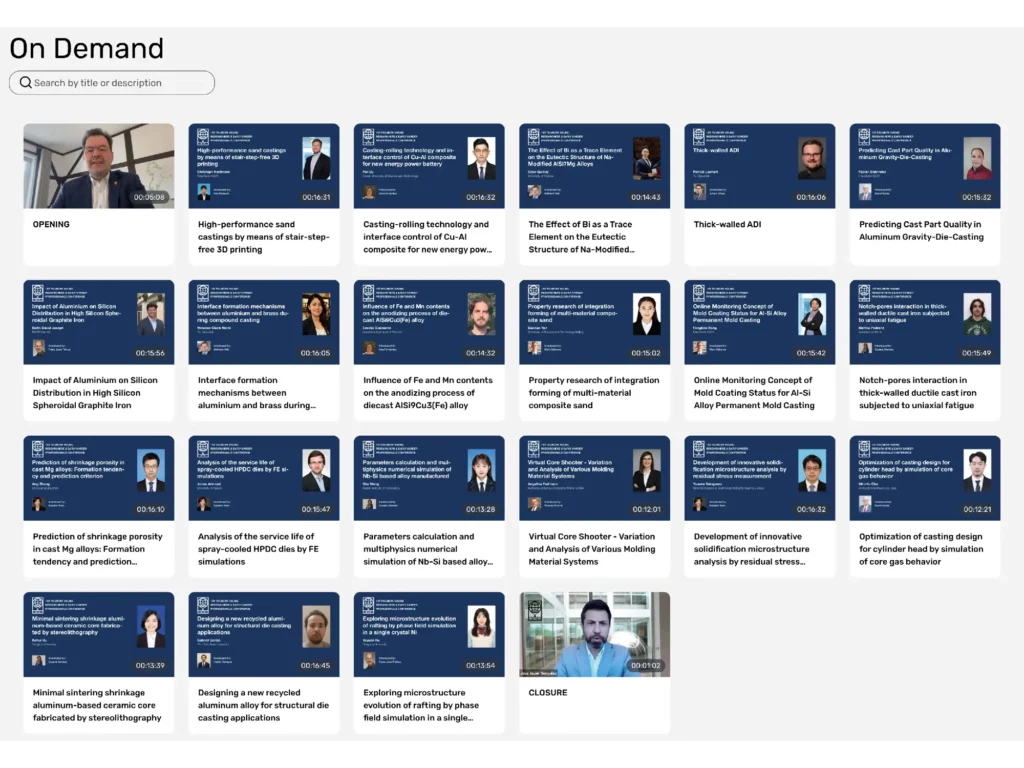Open the 'High-performance sand castings' title link
1024x768 pixels.
[263, 237]
